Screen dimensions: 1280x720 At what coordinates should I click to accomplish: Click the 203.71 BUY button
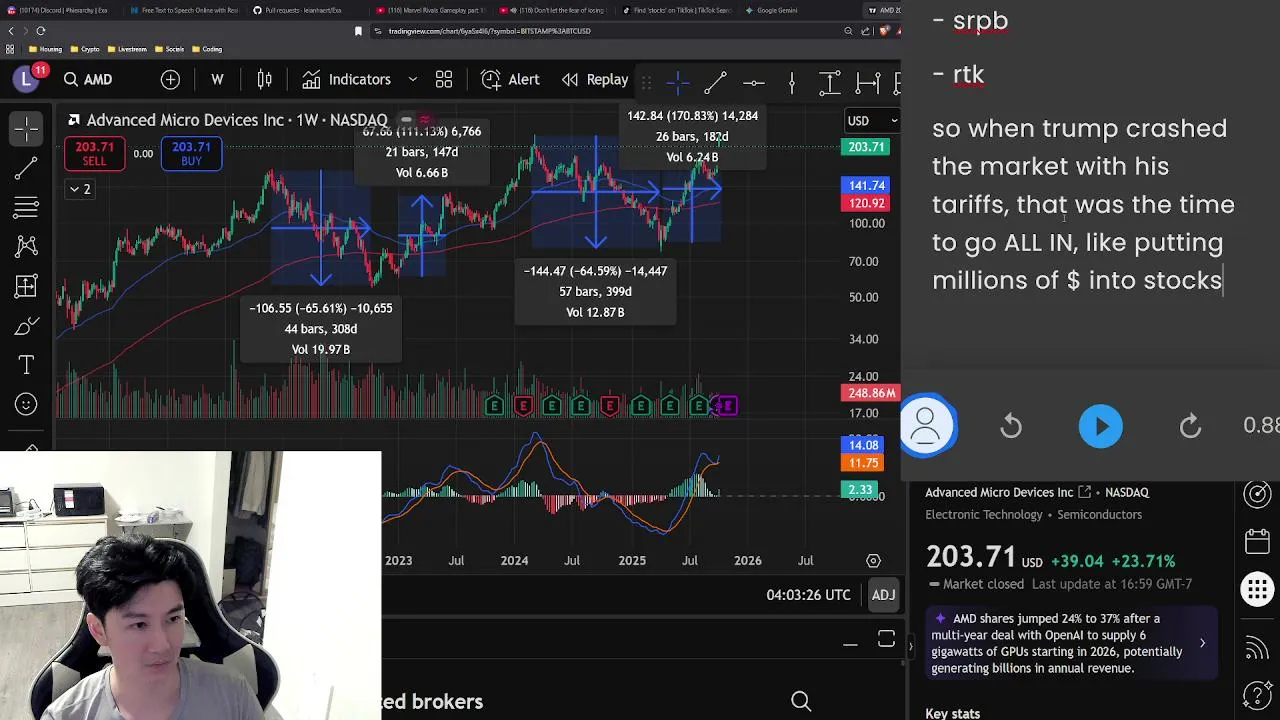coord(191,153)
